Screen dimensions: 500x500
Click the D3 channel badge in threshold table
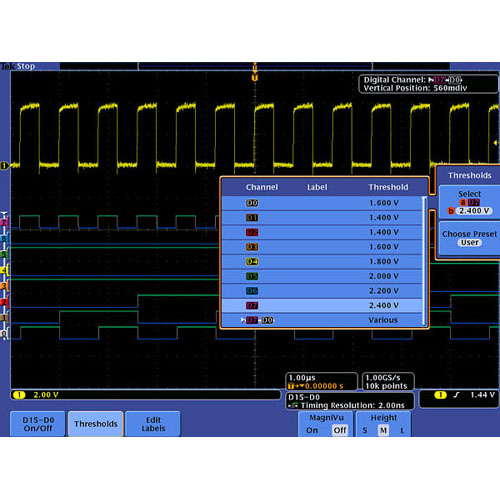tap(252, 247)
